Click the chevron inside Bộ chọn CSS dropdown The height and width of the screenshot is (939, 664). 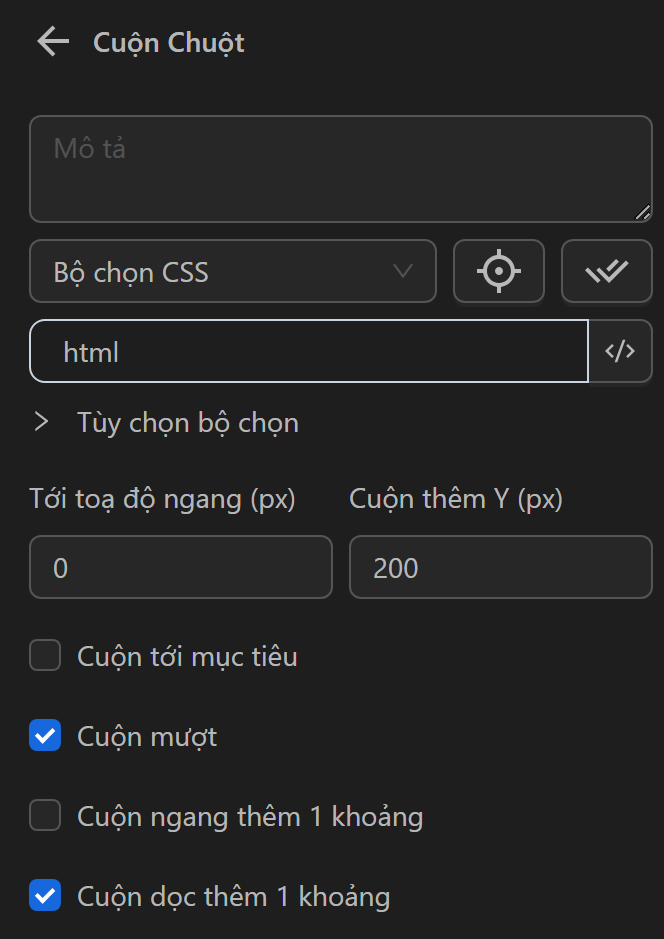tap(403, 271)
